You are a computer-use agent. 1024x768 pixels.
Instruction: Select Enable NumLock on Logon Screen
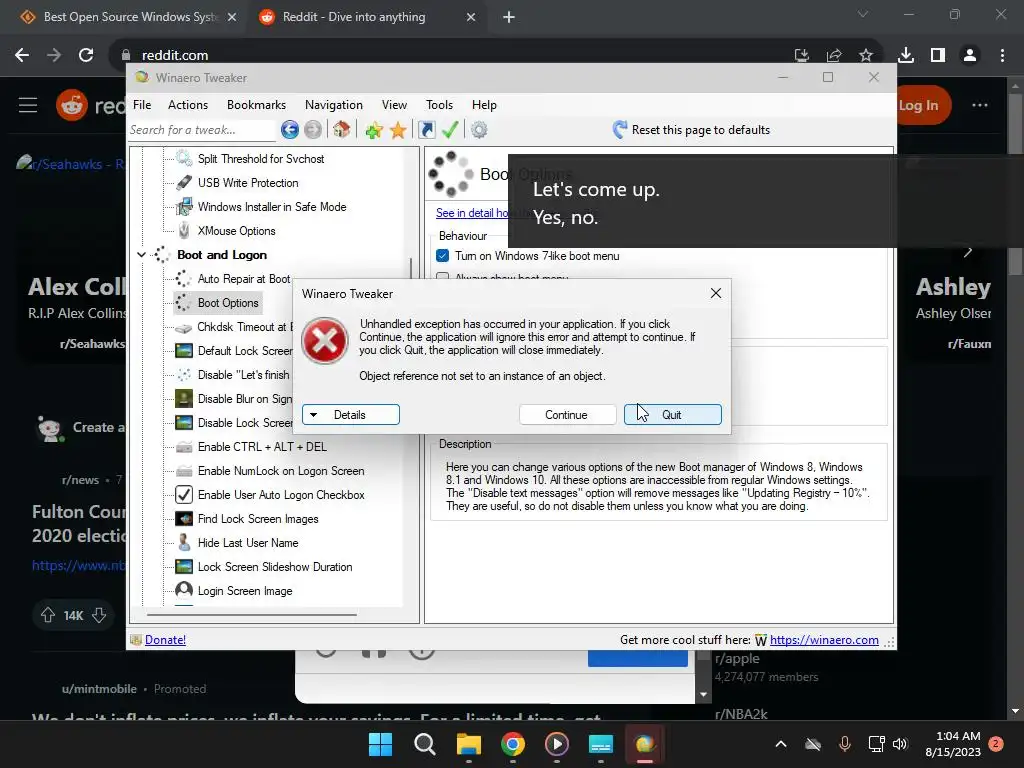[281, 471]
